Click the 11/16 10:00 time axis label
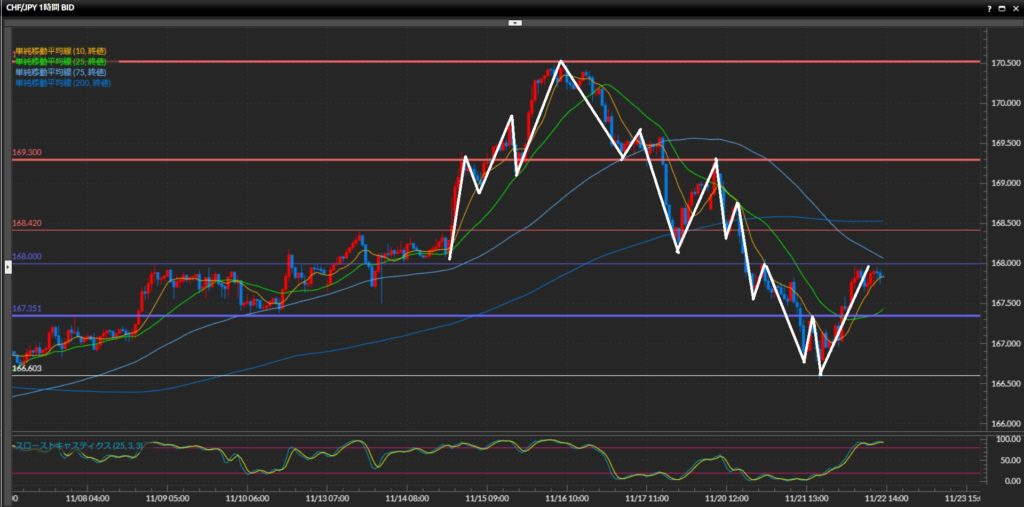Image resolution: width=1024 pixels, height=507 pixels. (x=568, y=497)
